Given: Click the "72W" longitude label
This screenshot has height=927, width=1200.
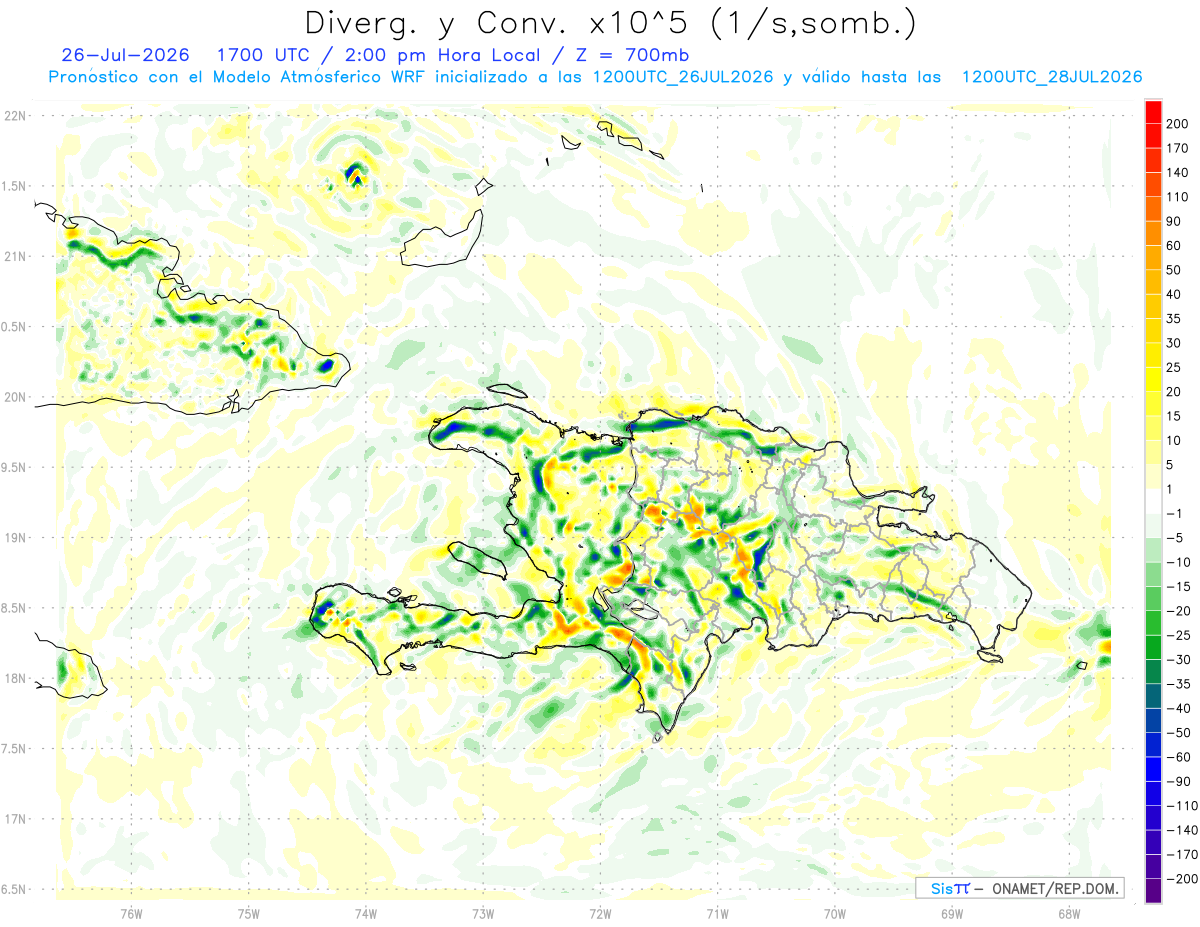Looking at the screenshot, I should point(600,913).
